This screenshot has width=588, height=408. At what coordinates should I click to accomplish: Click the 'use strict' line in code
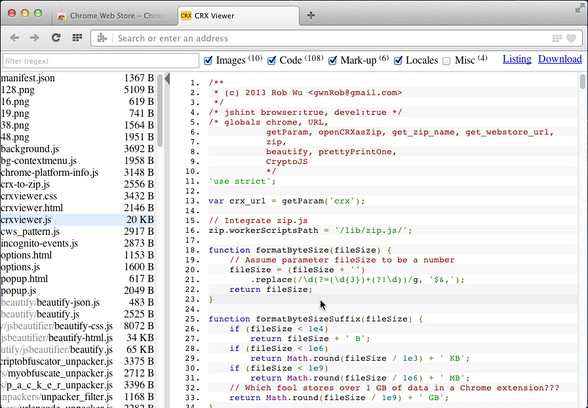coord(242,182)
